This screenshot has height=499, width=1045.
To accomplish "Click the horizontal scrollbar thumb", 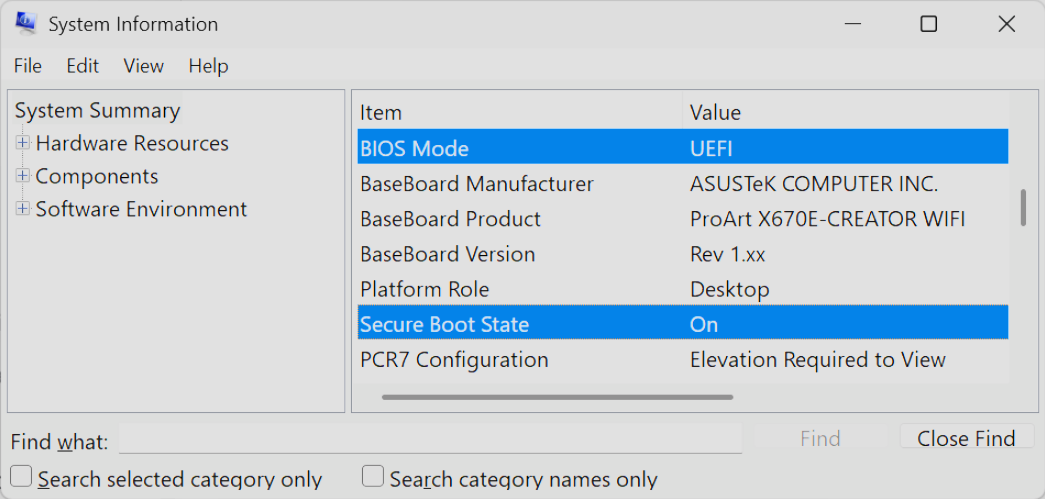I will [x=557, y=397].
